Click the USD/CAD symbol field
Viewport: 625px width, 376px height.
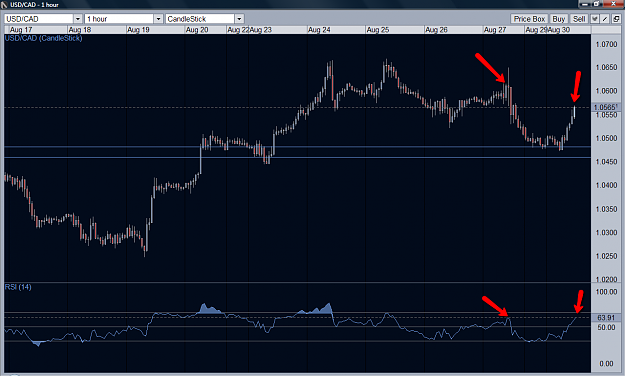pos(39,19)
